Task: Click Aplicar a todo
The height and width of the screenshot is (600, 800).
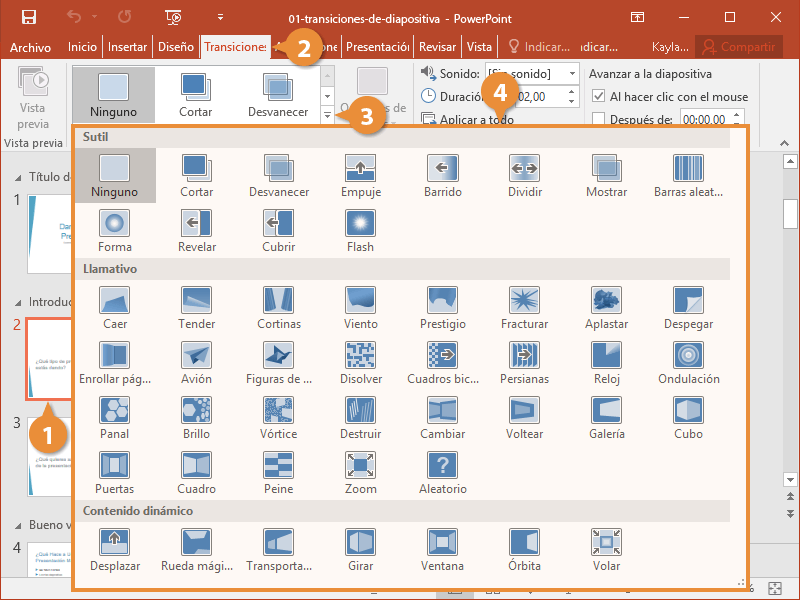Action: [x=468, y=119]
